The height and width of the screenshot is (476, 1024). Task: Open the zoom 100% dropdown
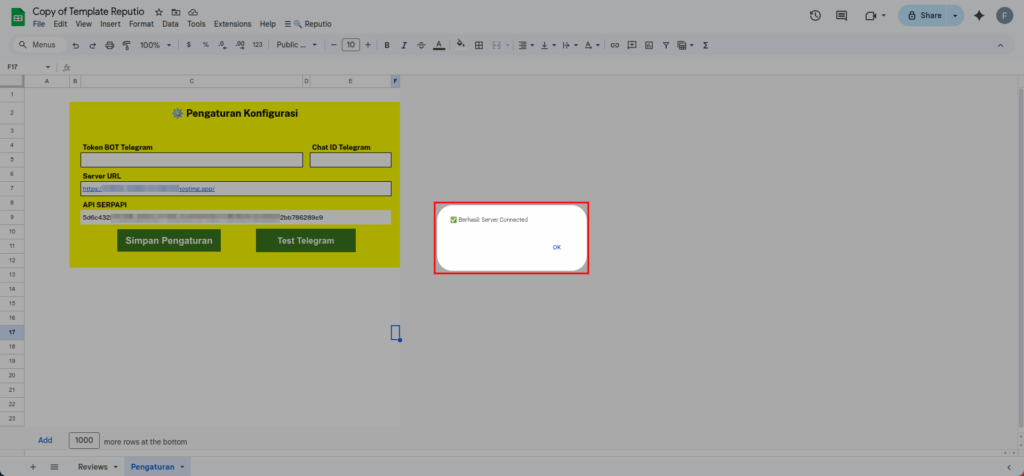click(155, 45)
